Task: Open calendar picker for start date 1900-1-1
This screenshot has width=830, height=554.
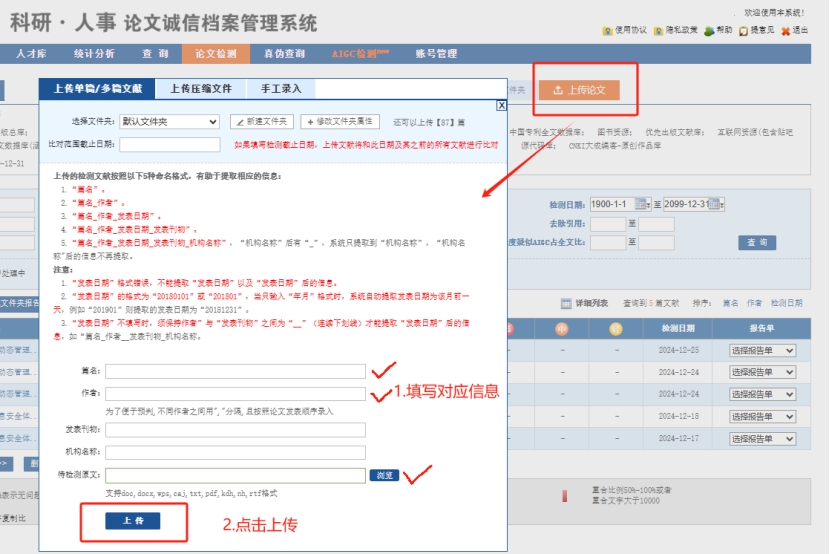Action: (643, 204)
